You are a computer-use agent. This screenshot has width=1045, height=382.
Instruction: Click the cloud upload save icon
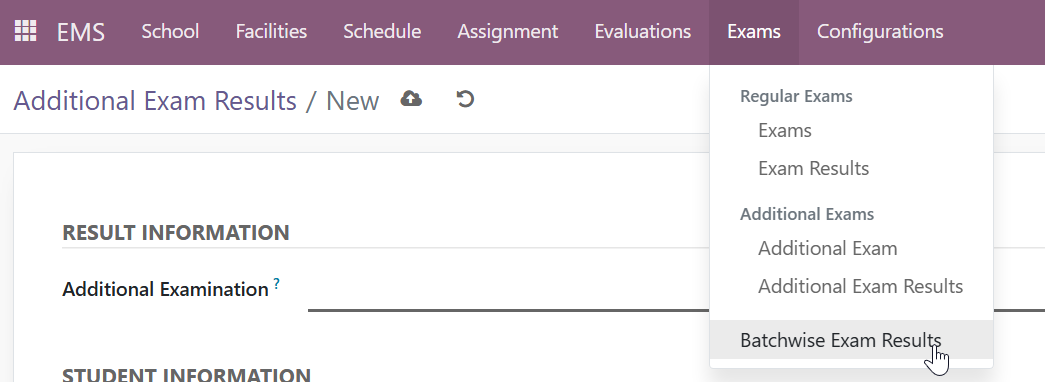click(411, 99)
